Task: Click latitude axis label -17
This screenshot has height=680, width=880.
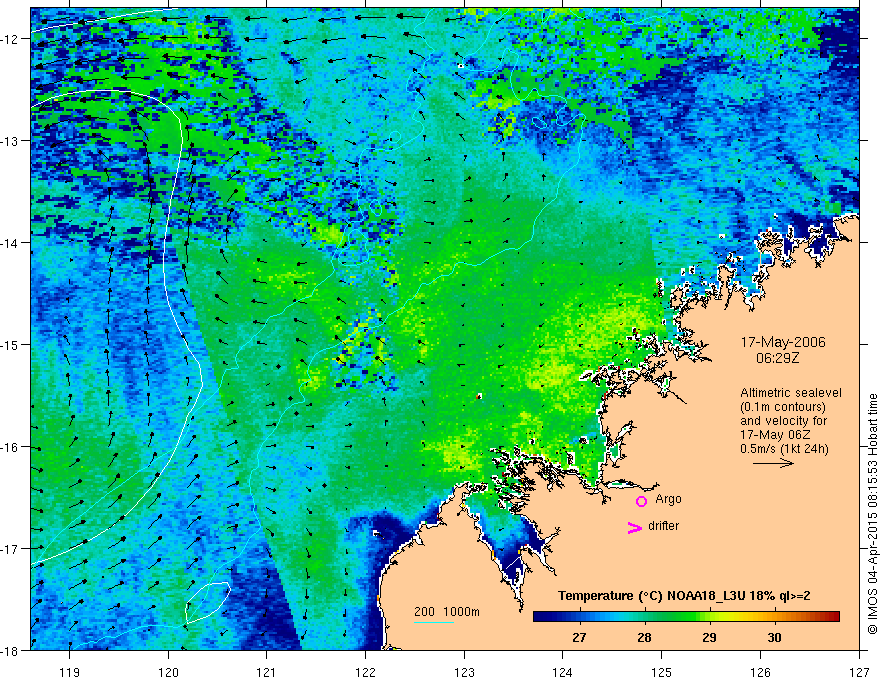Action: [x=10, y=548]
